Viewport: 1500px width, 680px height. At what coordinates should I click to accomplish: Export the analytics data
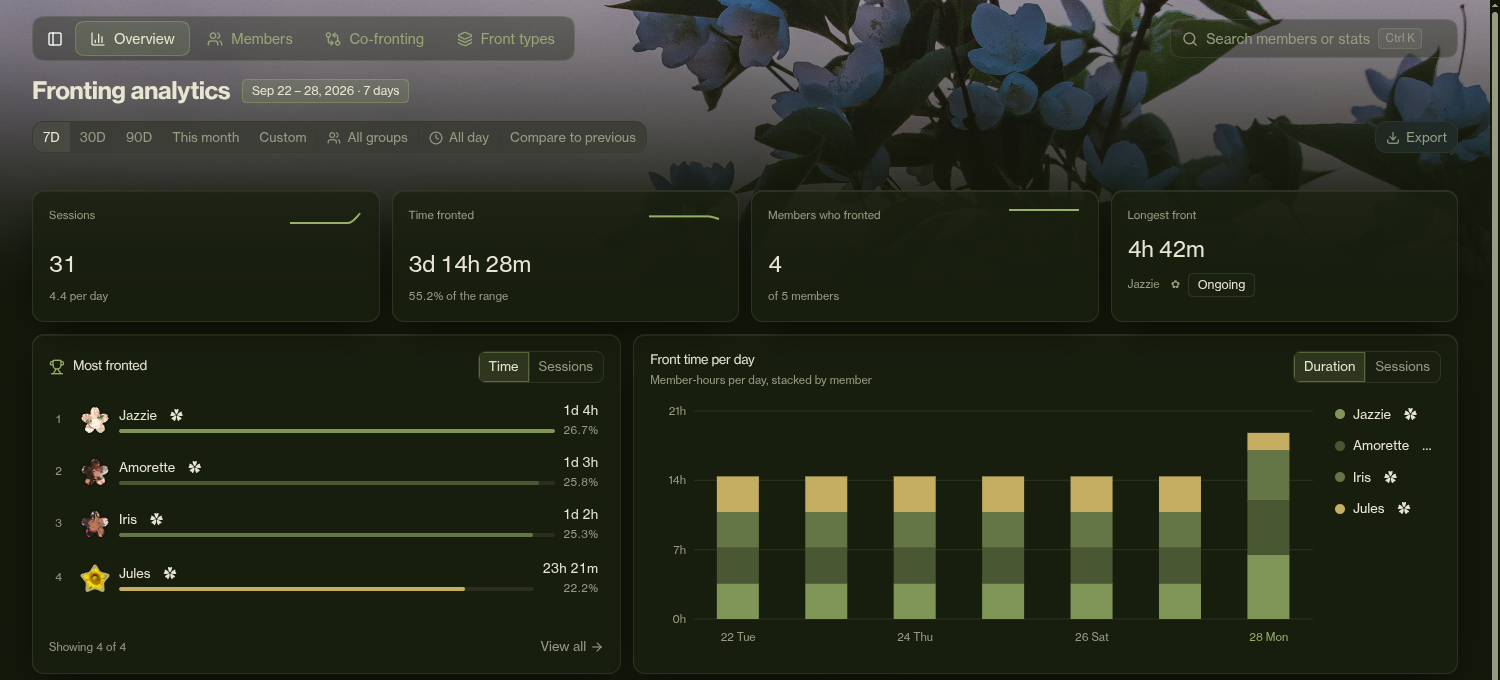pyautogui.click(x=1416, y=137)
